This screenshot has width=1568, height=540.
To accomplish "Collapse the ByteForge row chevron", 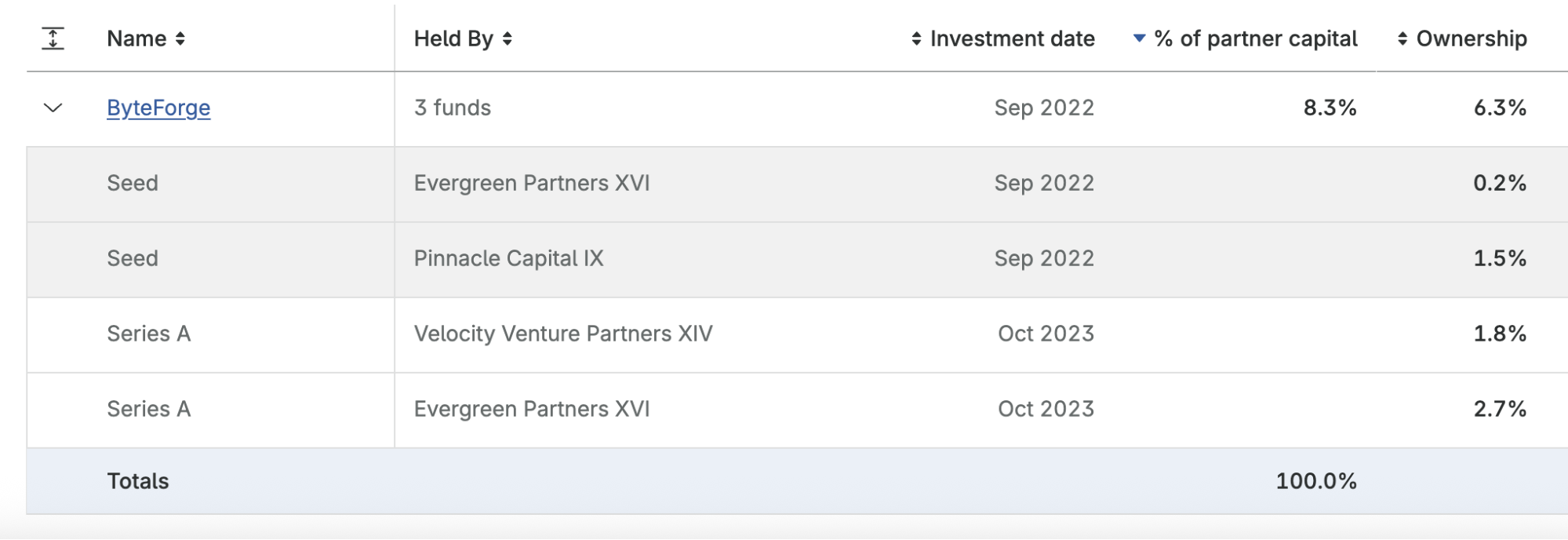I will (53, 108).
